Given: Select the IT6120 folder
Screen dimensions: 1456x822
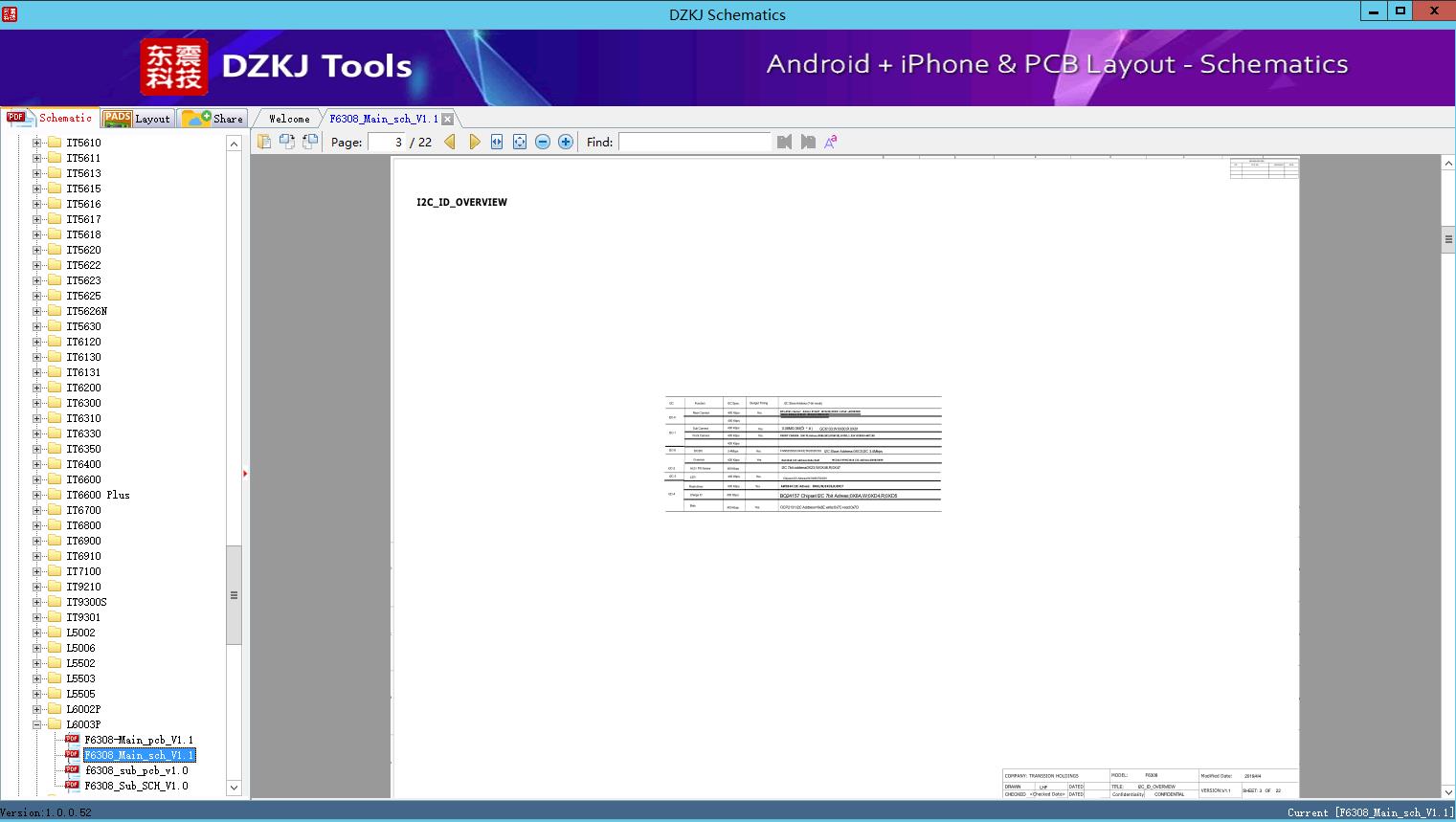Looking at the screenshot, I should coord(83,342).
